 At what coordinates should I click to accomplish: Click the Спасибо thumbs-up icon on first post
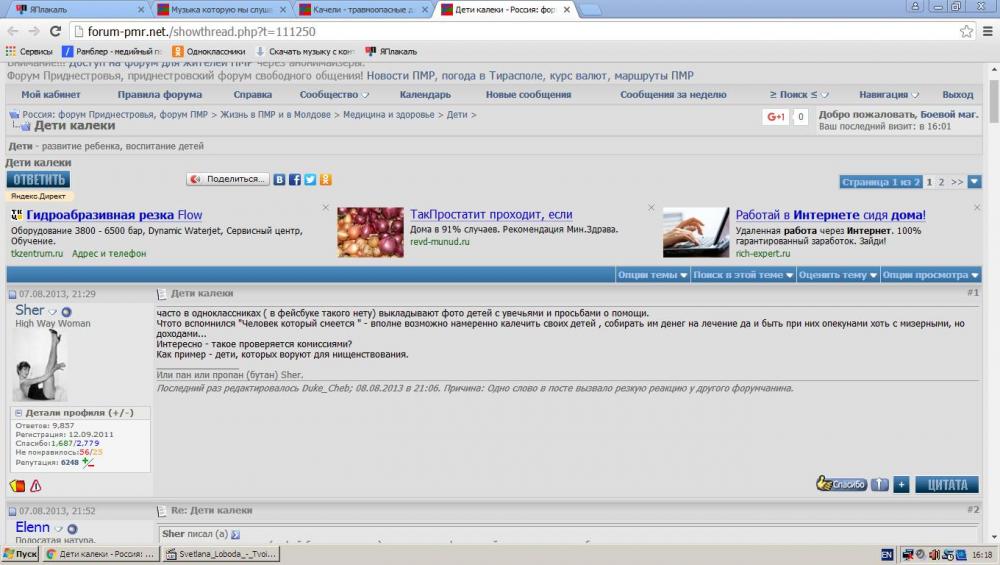click(841, 484)
